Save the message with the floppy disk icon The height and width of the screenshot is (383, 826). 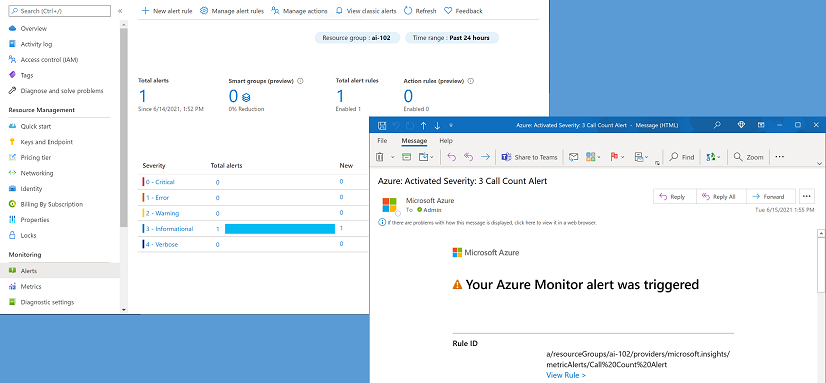(382, 125)
